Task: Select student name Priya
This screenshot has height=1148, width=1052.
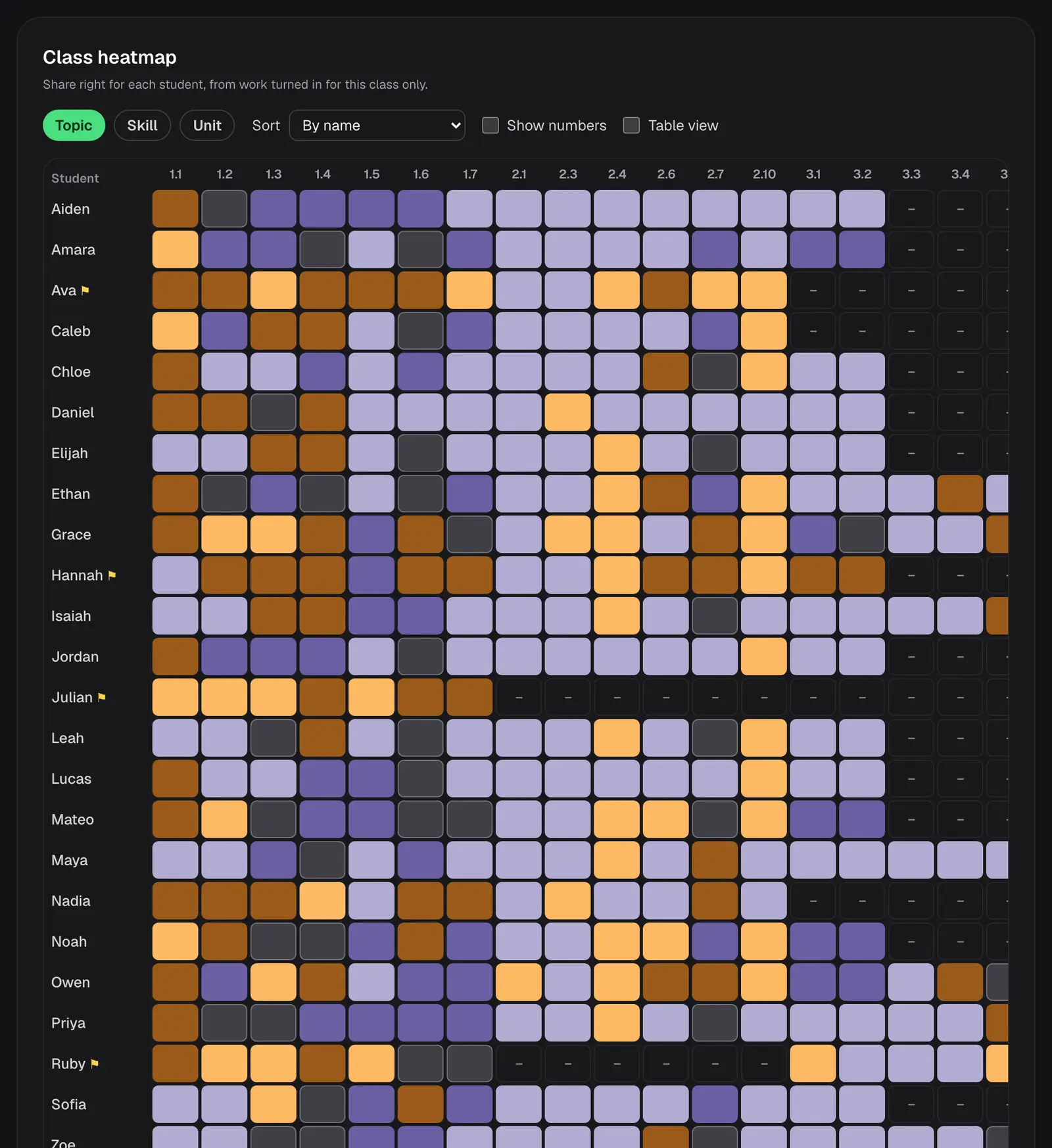Action: 68,1023
